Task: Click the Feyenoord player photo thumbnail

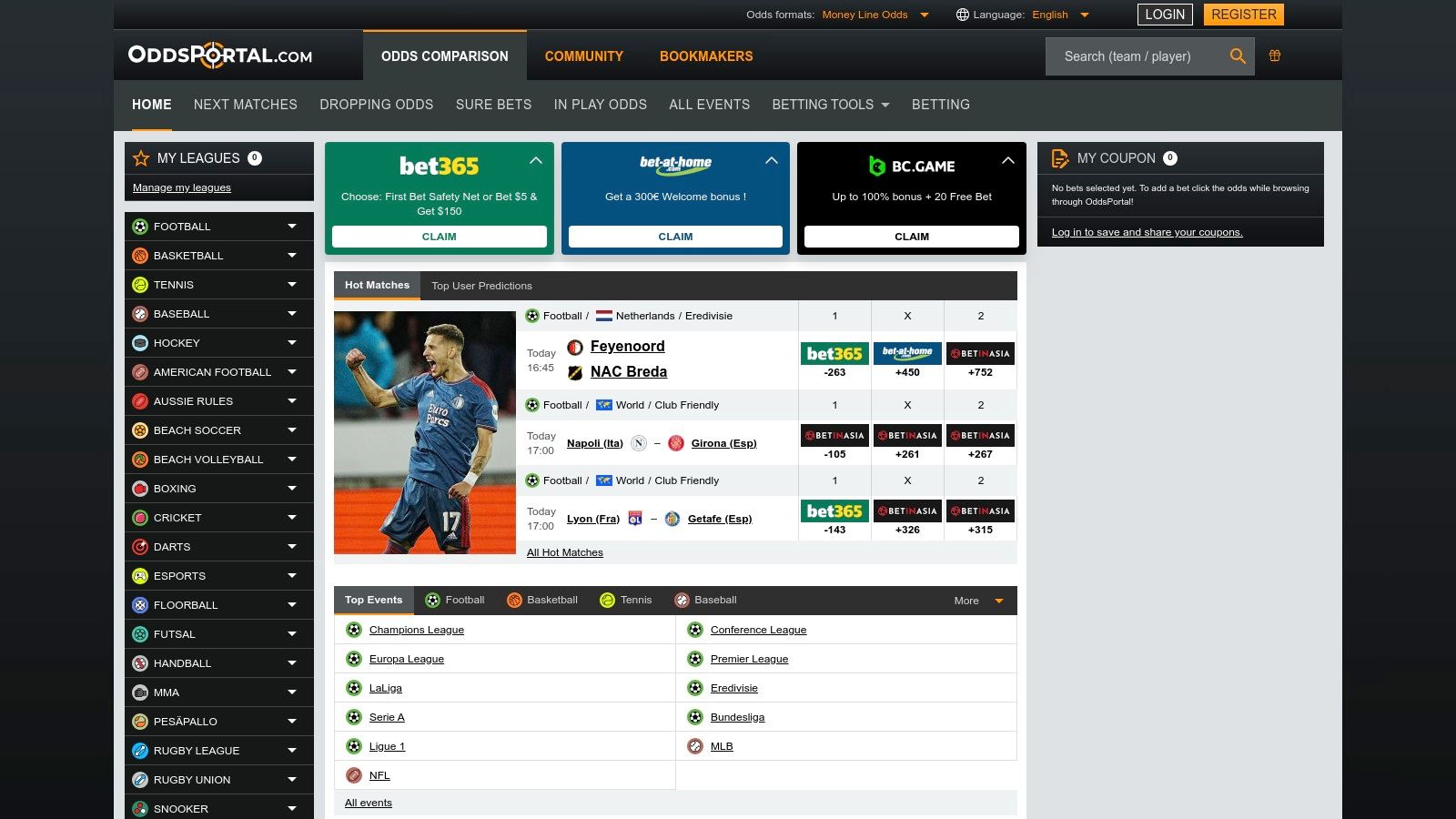Action: coord(425,432)
